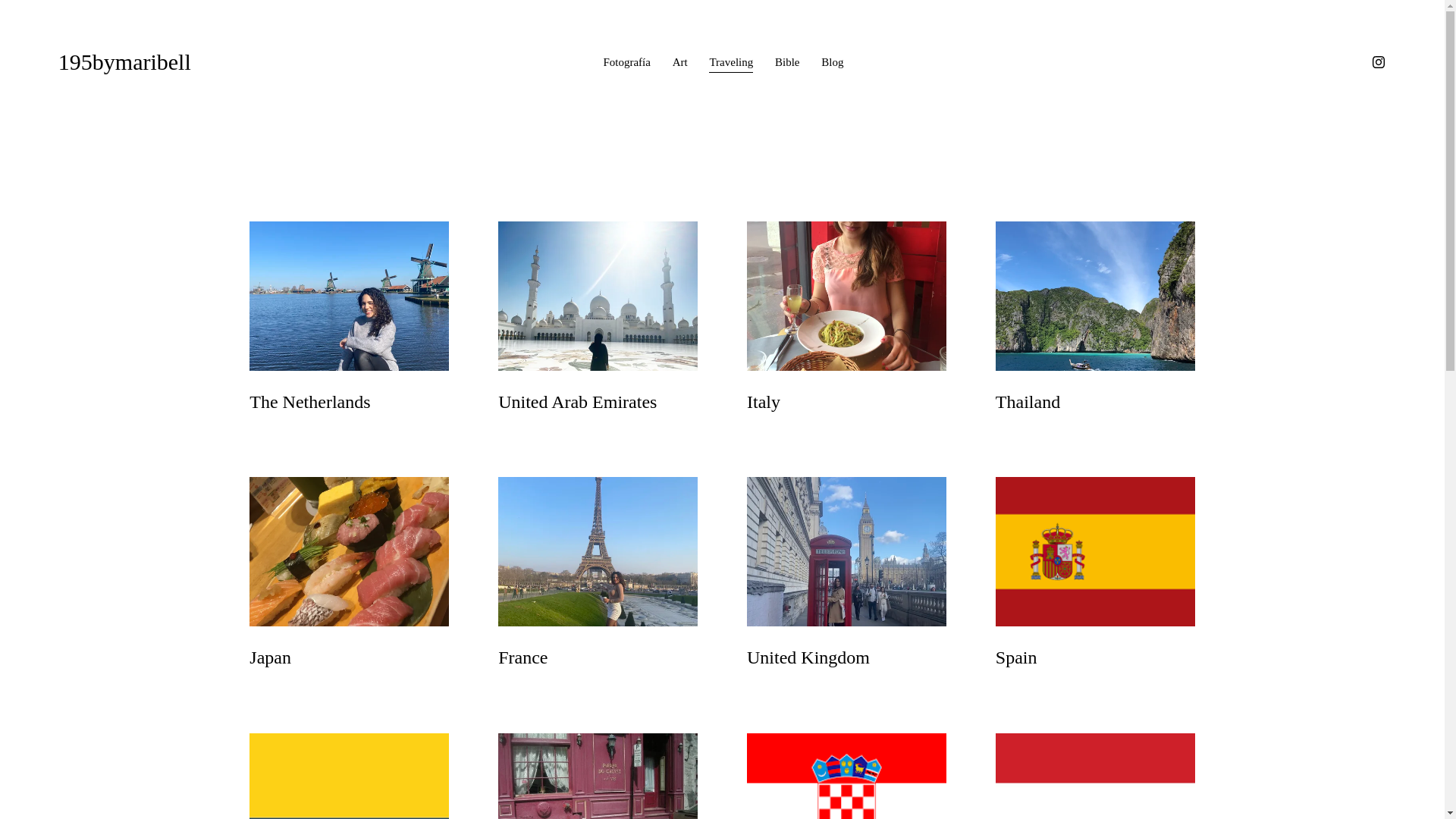Open United Arab Emirates mosque photo
The height and width of the screenshot is (819, 1456).
tap(598, 296)
